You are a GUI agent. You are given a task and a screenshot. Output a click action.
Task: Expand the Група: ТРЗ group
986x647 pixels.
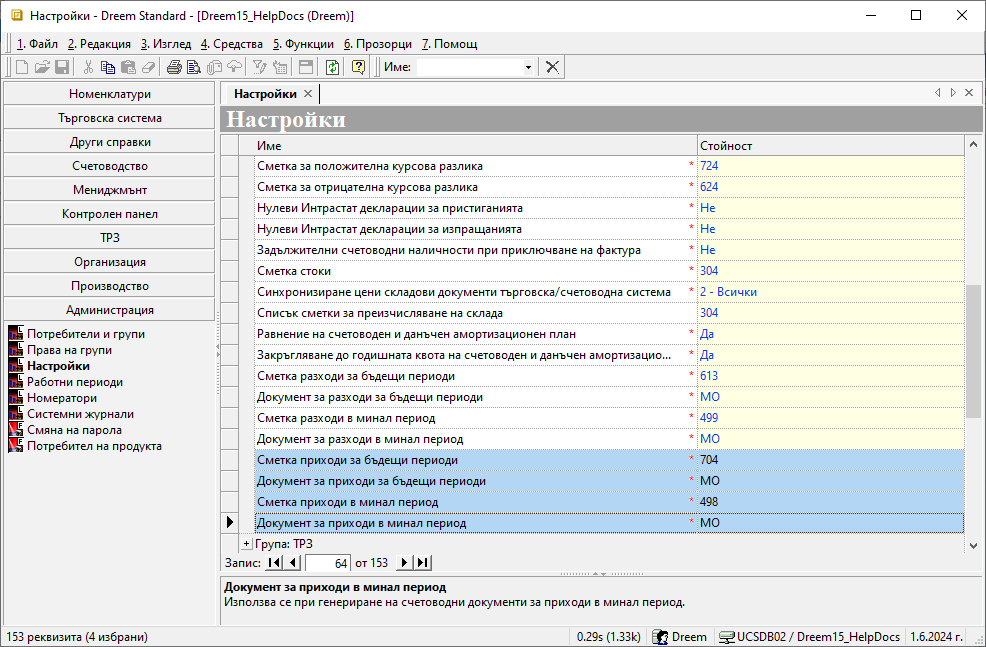point(247,543)
